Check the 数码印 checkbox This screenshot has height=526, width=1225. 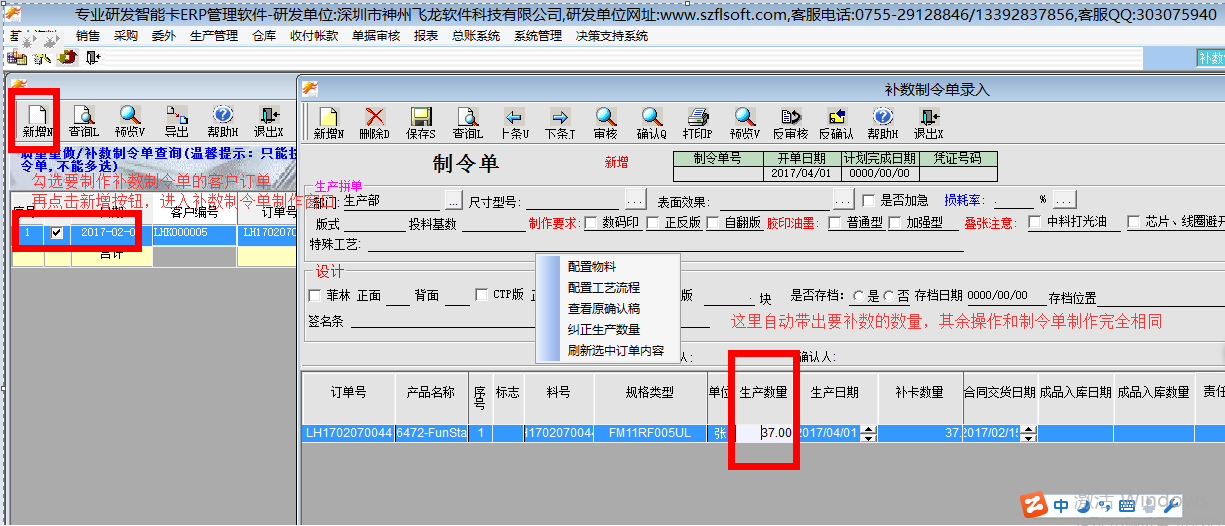pos(591,223)
